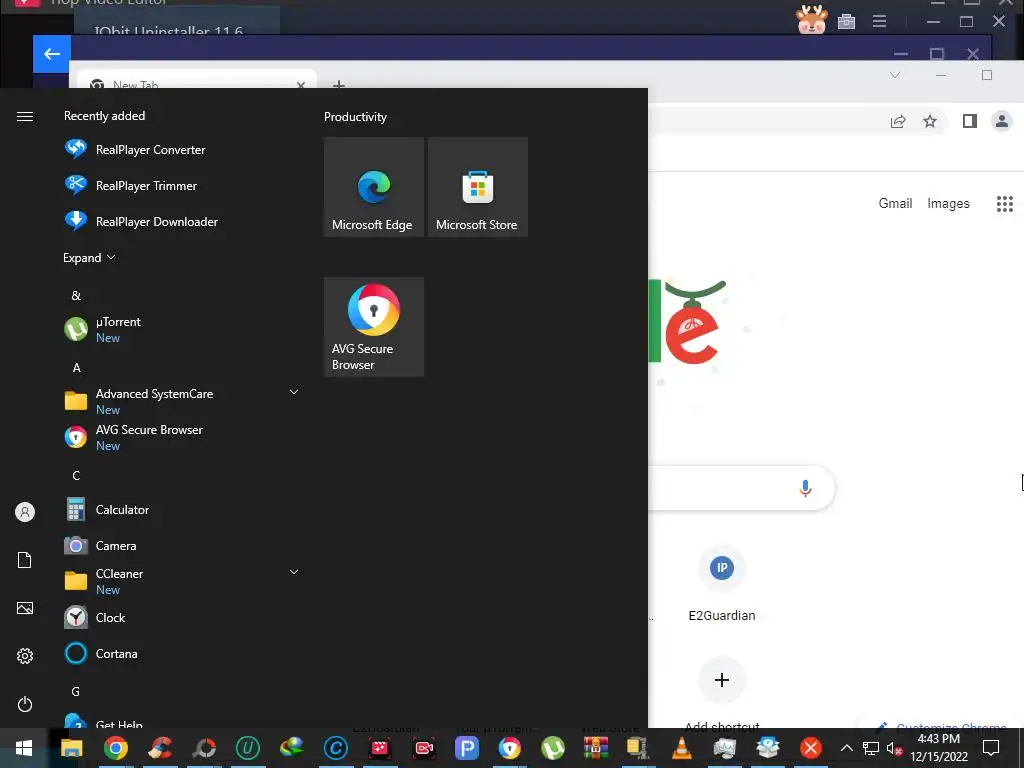The image size is (1024, 768).
Task: Open Chrome's tab search chevron
Action: pos(895,75)
